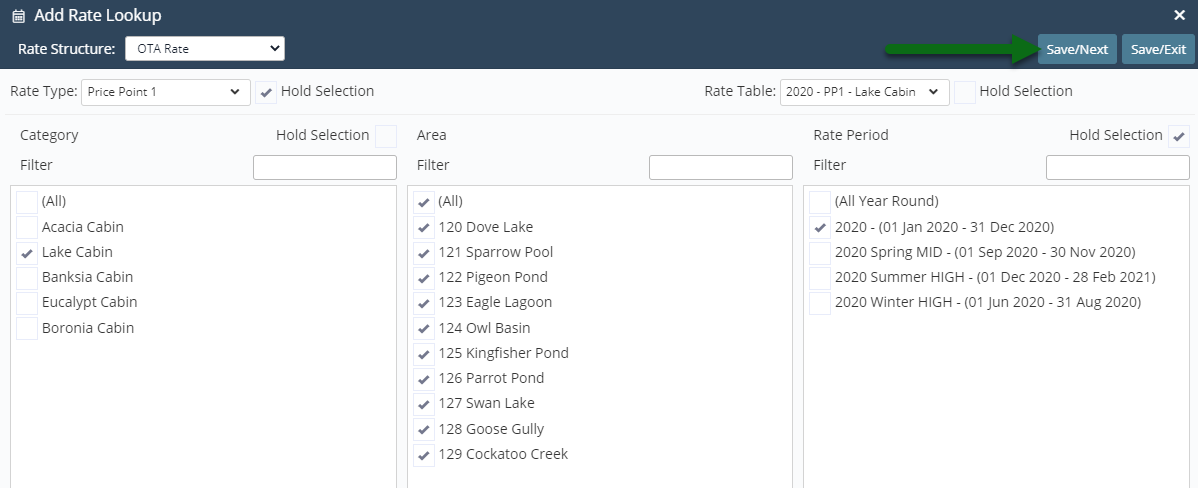Click the Area filter input field
1198x488 pixels.
tap(720, 167)
